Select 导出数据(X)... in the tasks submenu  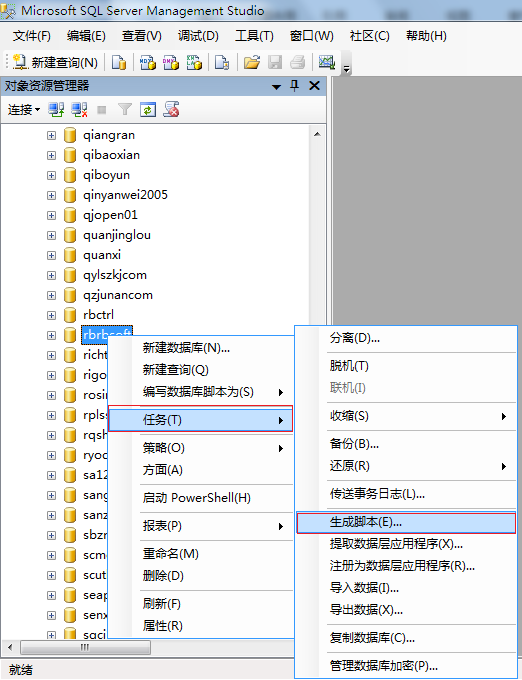coord(406,610)
